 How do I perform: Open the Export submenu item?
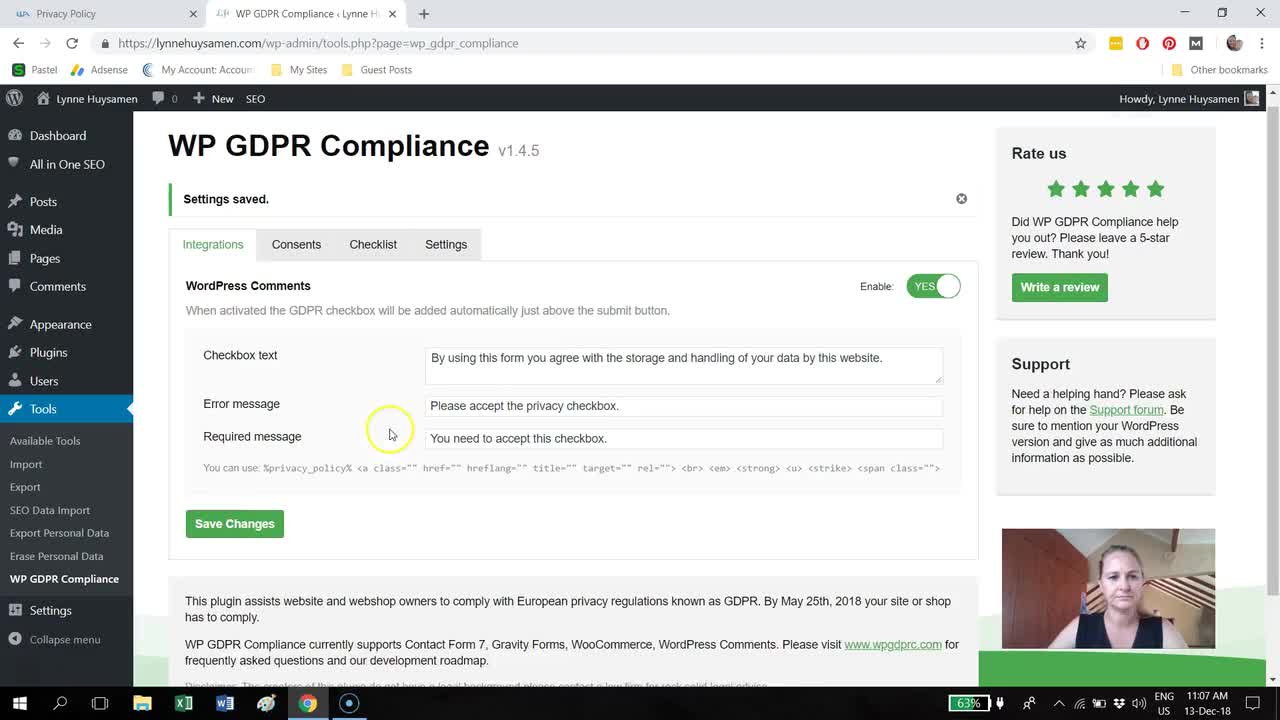click(x=25, y=487)
